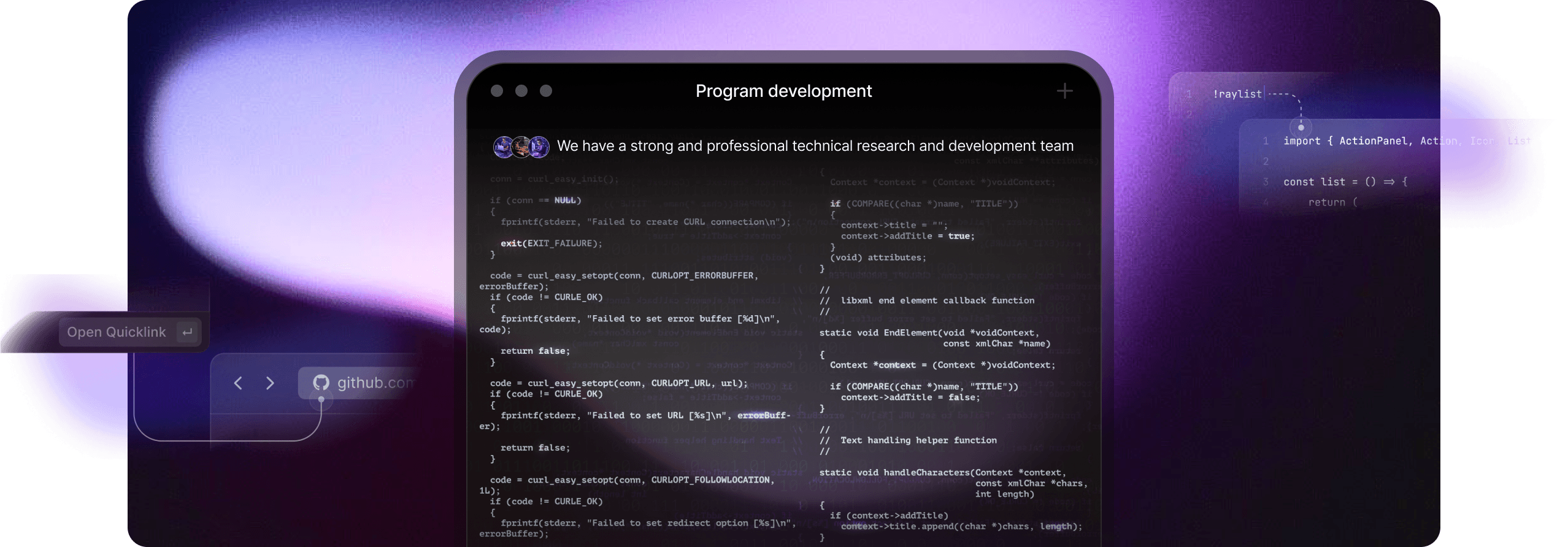This screenshot has width=1568, height=547.
Task: Click the Open Quicklink button
Action: [x=130, y=332]
